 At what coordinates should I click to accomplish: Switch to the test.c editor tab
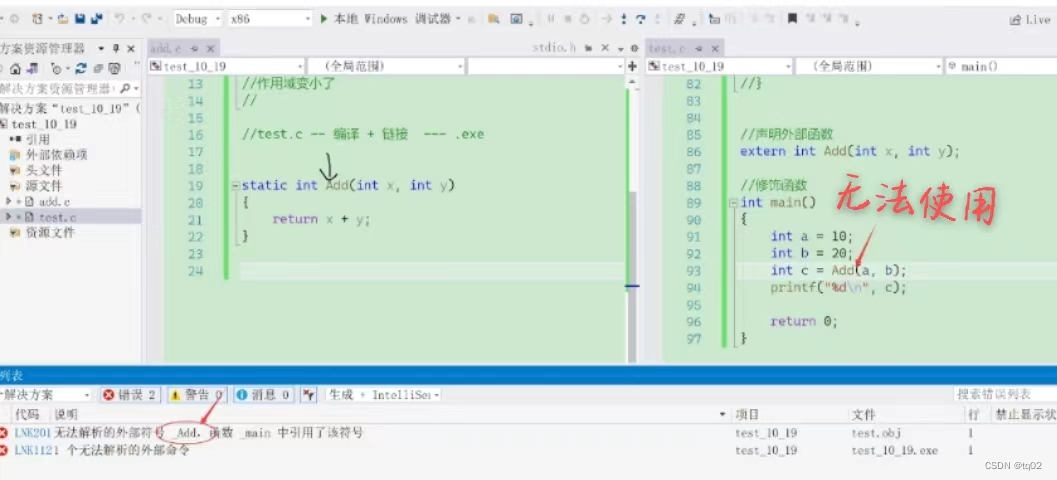662,49
